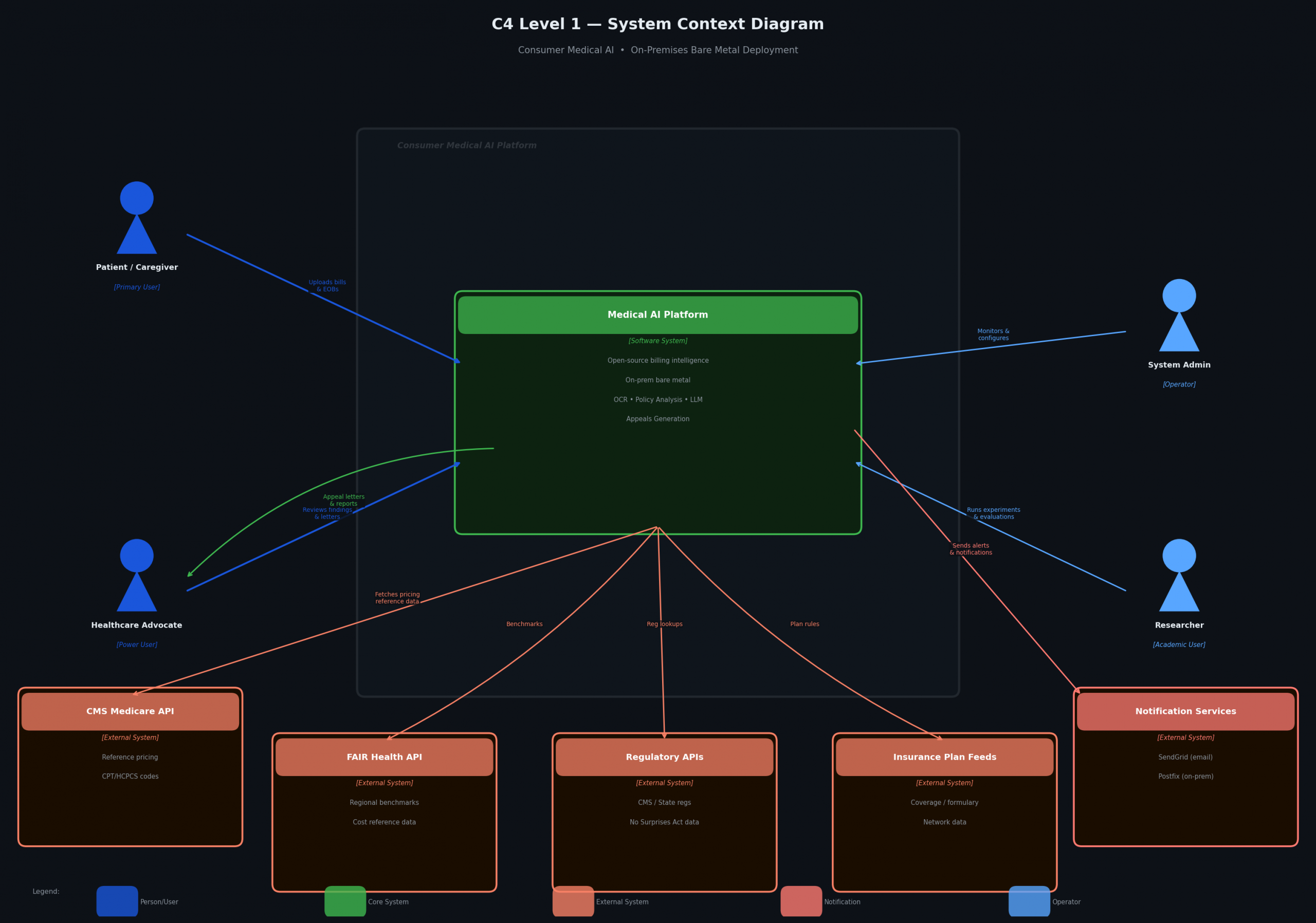Click the red Notification legend swatch
The width and height of the screenshot is (1316, 923).
[801, 901]
